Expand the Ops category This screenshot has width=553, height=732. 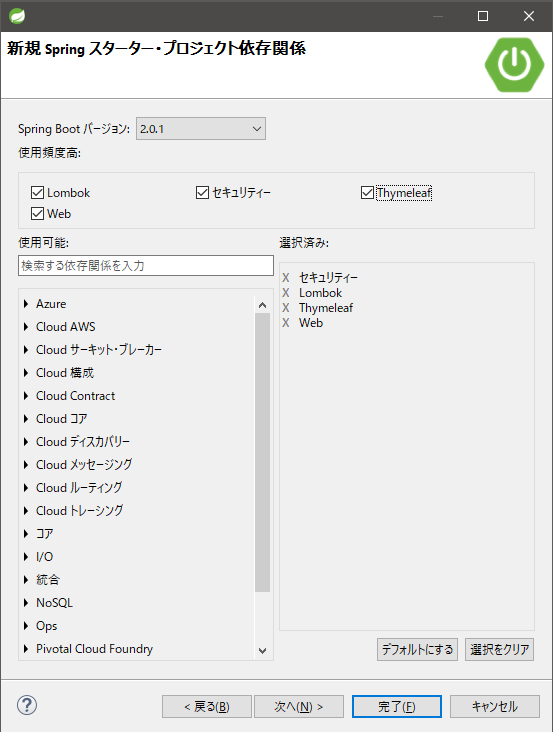(x=26, y=626)
